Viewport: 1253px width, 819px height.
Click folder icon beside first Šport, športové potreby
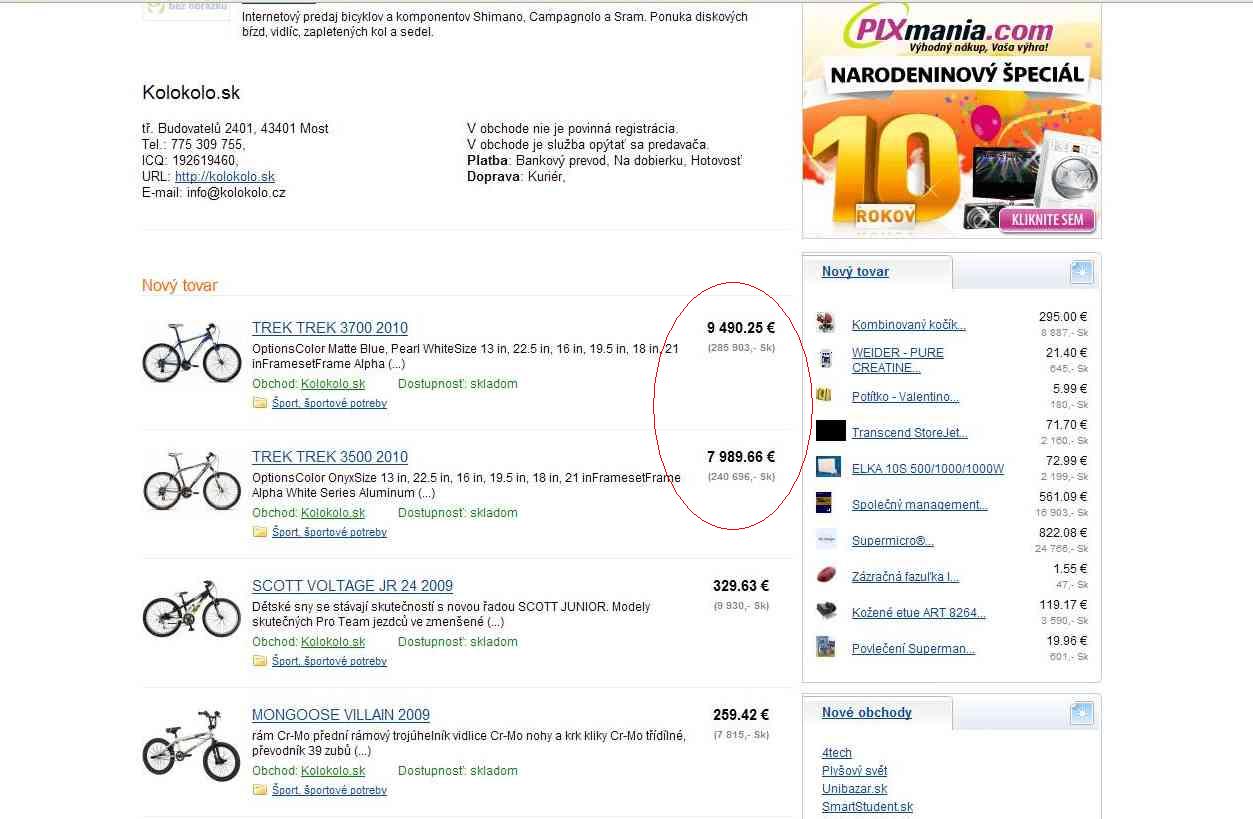[x=260, y=403]
